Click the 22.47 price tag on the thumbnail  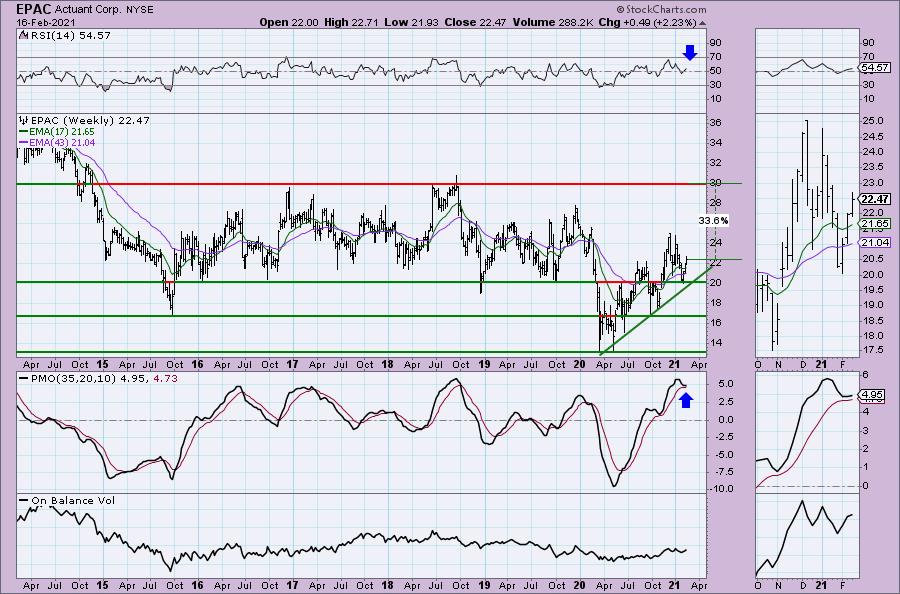(875, 199)
